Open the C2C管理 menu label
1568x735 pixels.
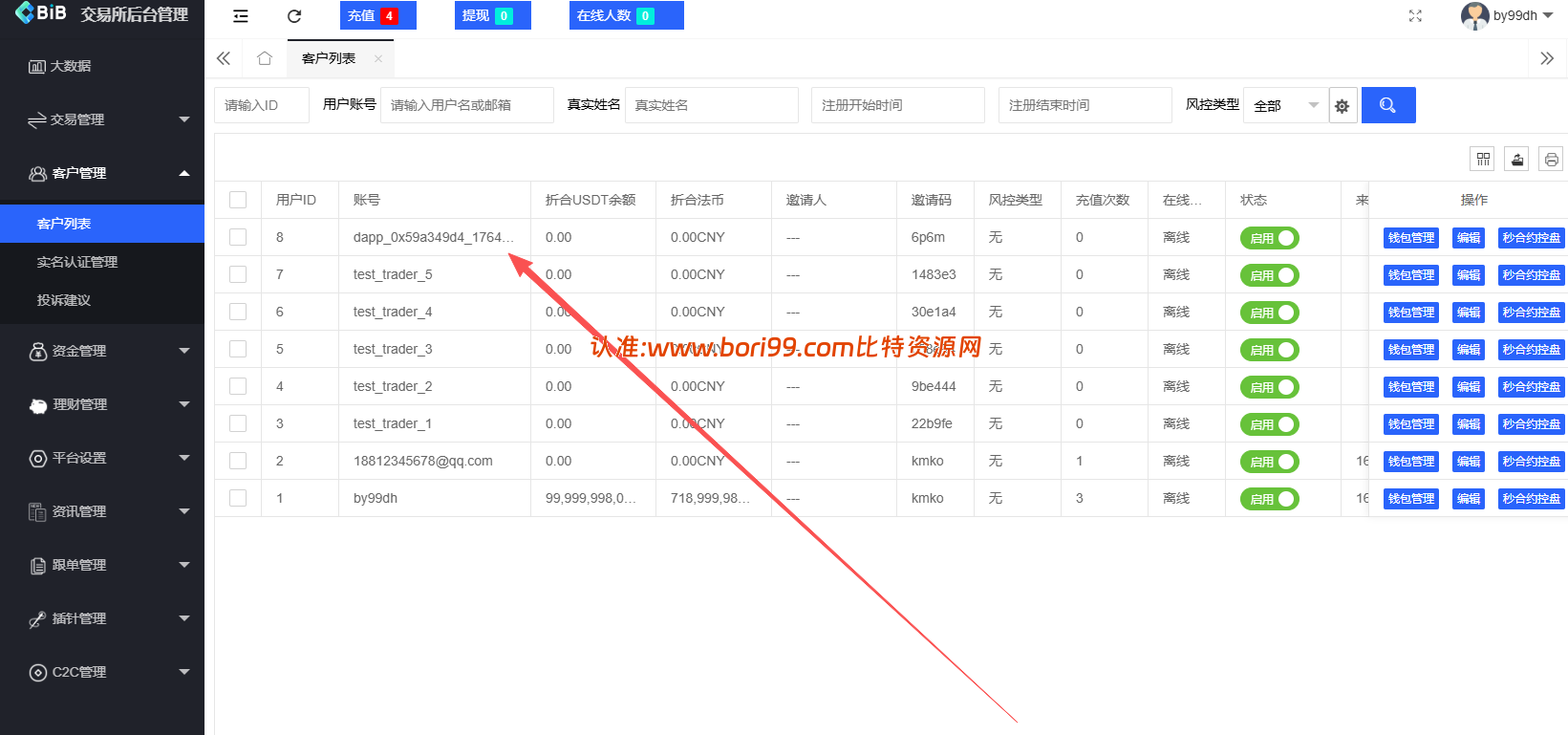coord(79,672)
